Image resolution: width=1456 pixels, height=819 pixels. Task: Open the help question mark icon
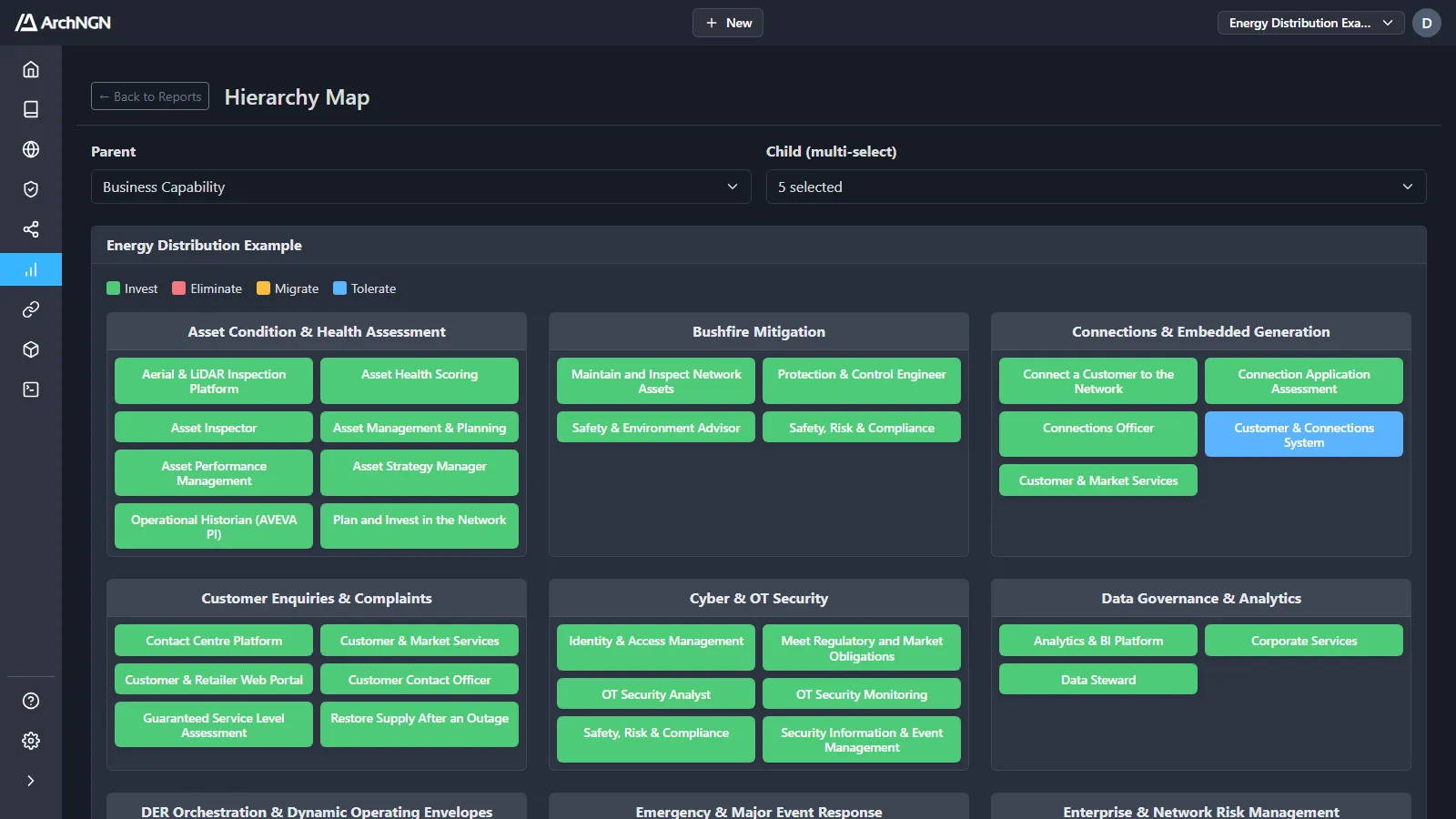31,701
